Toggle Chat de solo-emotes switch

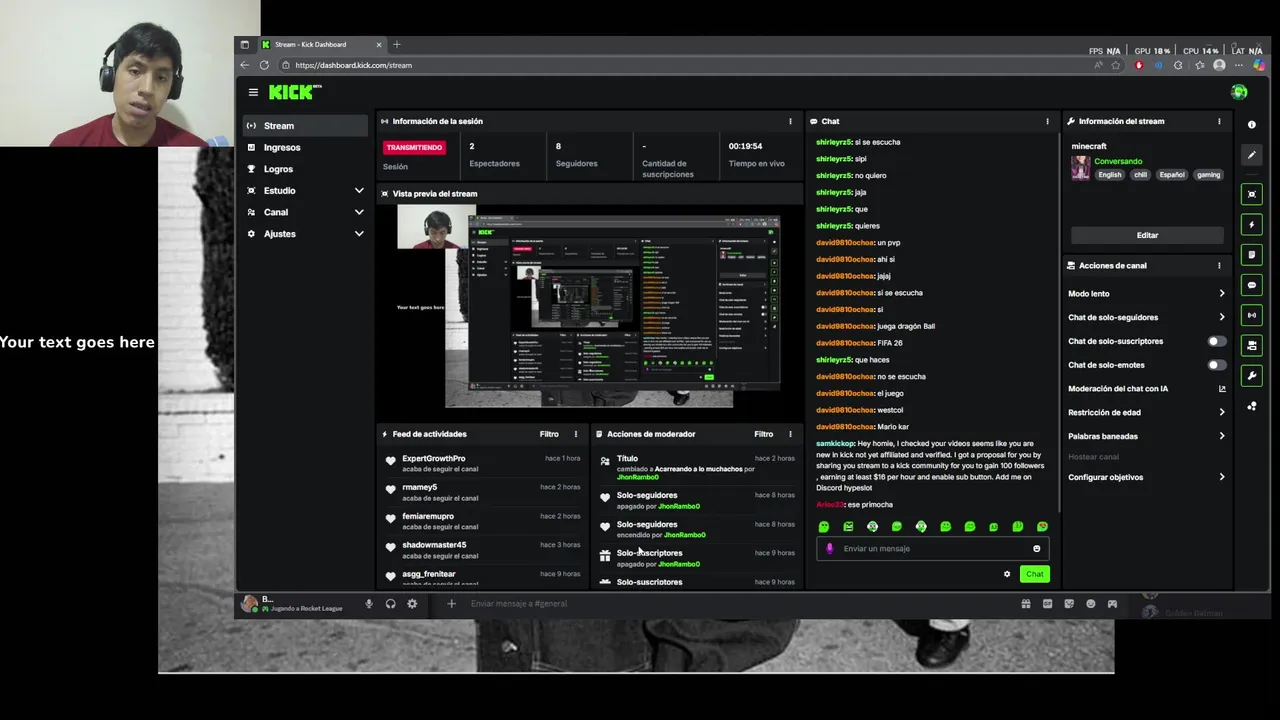pos(1216,365)
